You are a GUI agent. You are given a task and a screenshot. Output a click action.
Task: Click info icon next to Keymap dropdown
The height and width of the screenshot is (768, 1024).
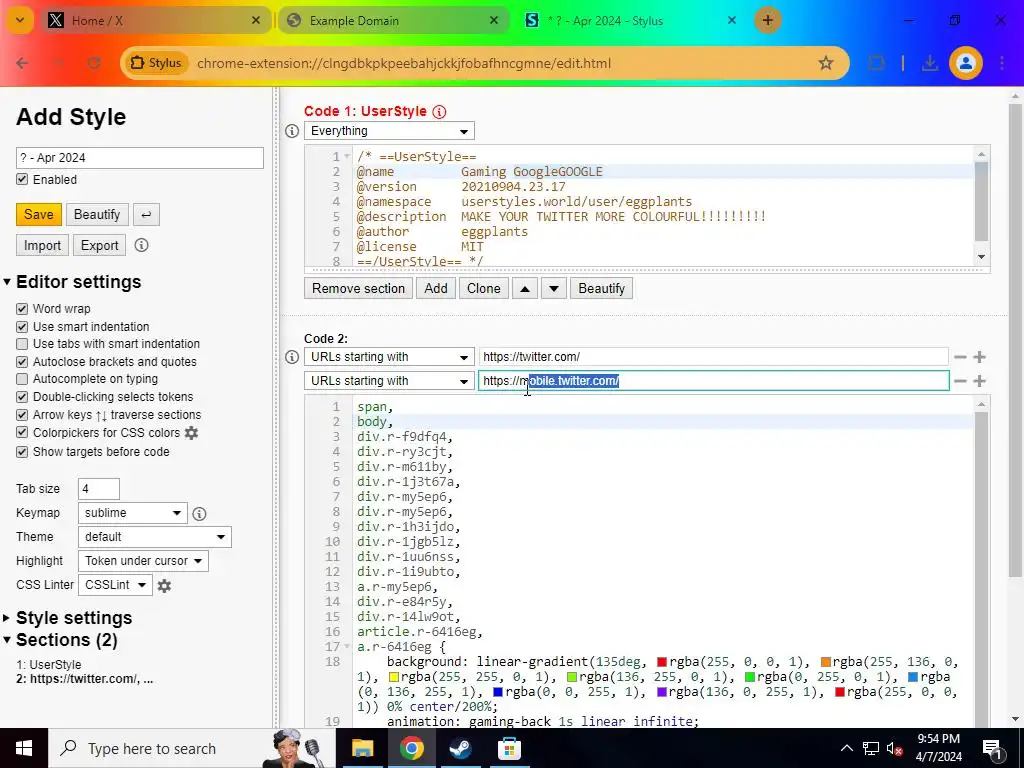click(199, 514)
